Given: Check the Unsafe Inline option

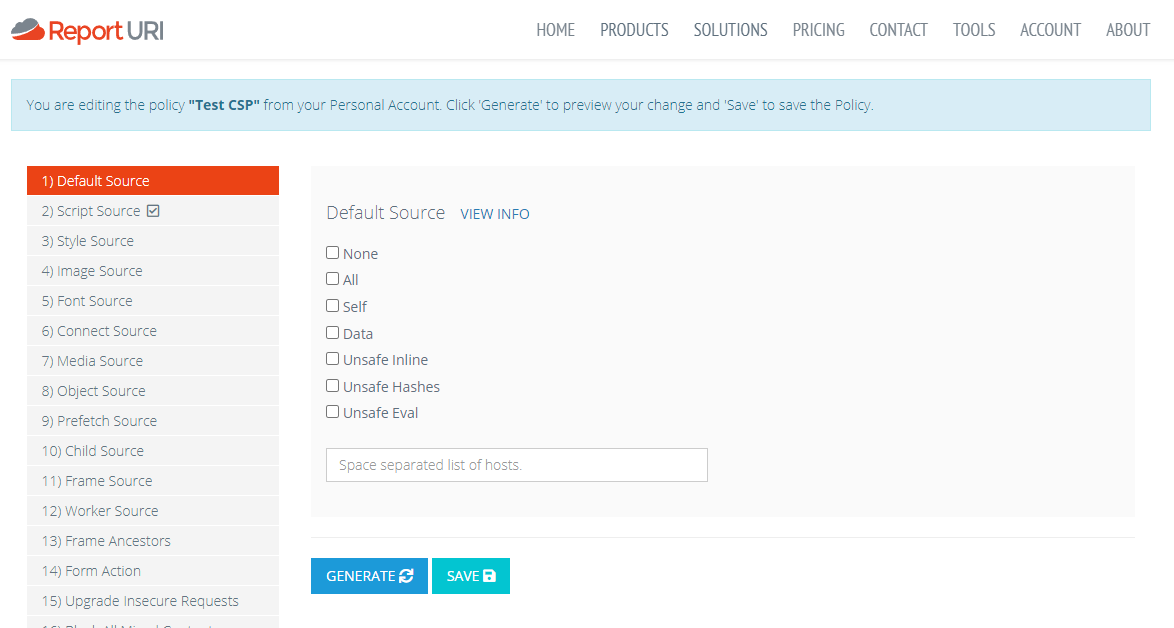Looking at the screenshot, I should [333, 359].
